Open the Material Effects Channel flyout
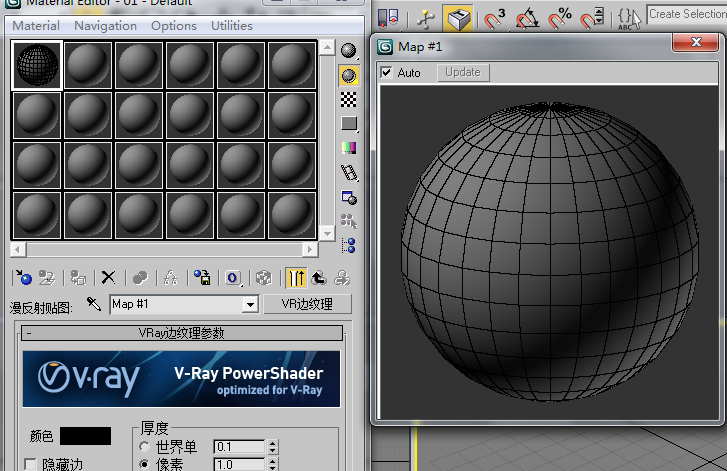The height and width of the screenshot is (471, 727). (233, 278)
